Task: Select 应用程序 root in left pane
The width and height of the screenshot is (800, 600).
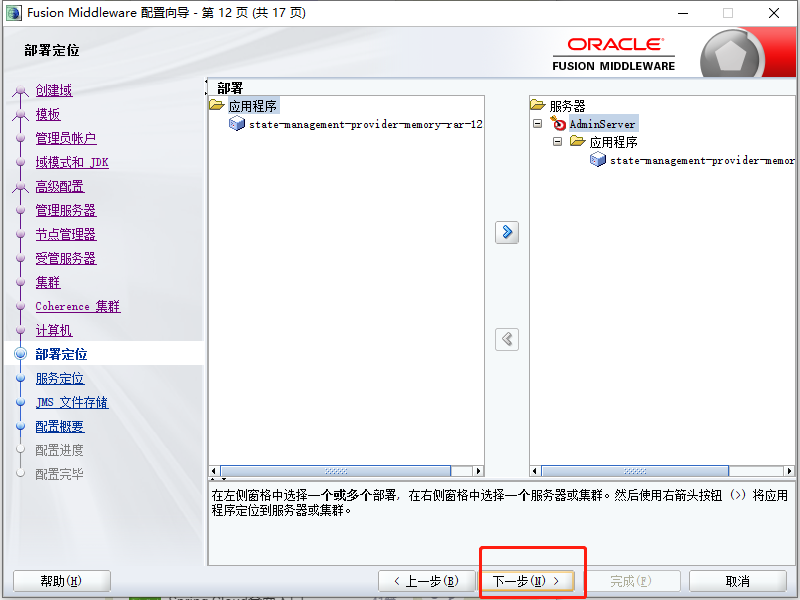Action: coord(253,106)
